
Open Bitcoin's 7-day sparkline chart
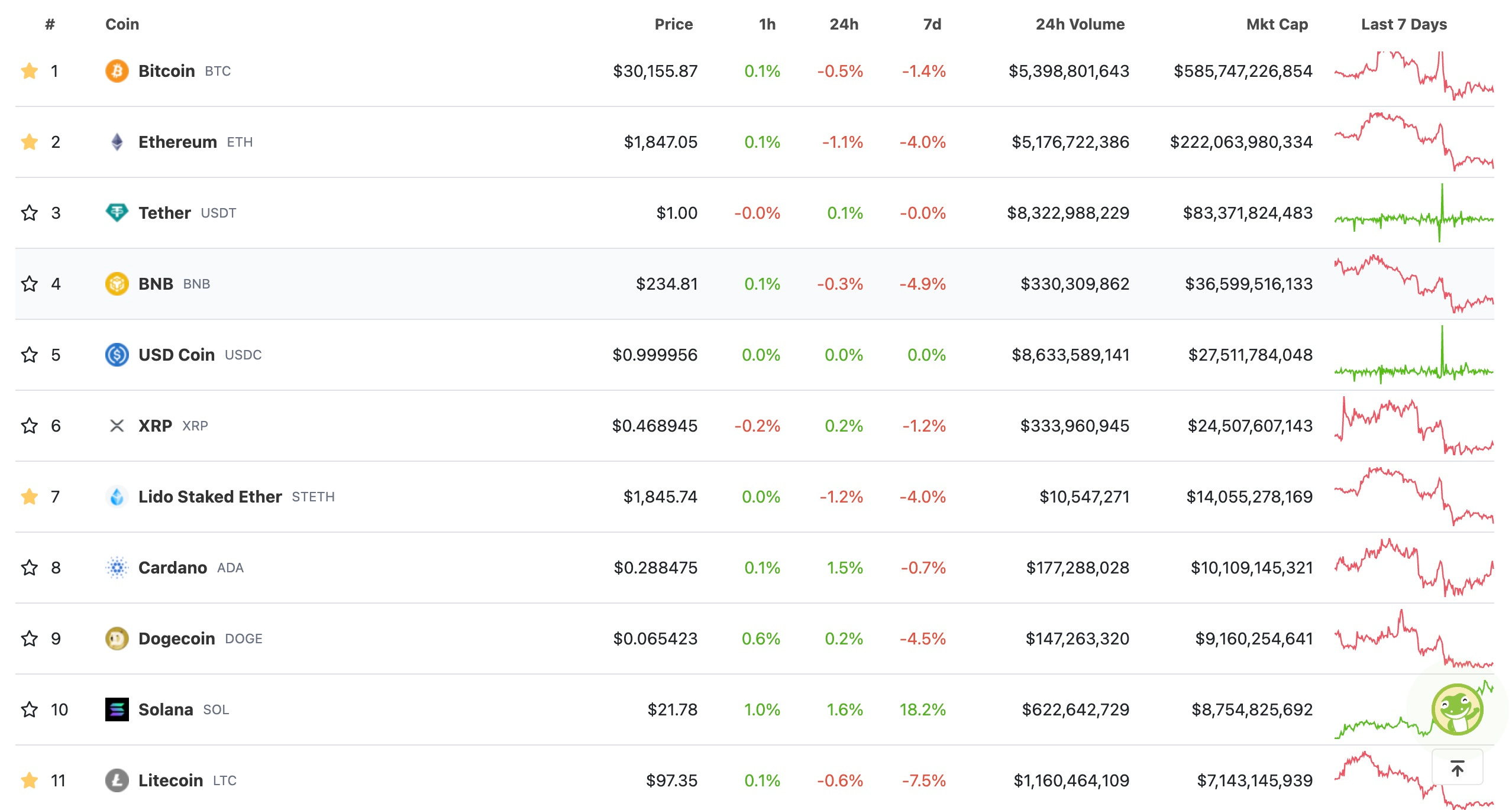point(1414,75)
